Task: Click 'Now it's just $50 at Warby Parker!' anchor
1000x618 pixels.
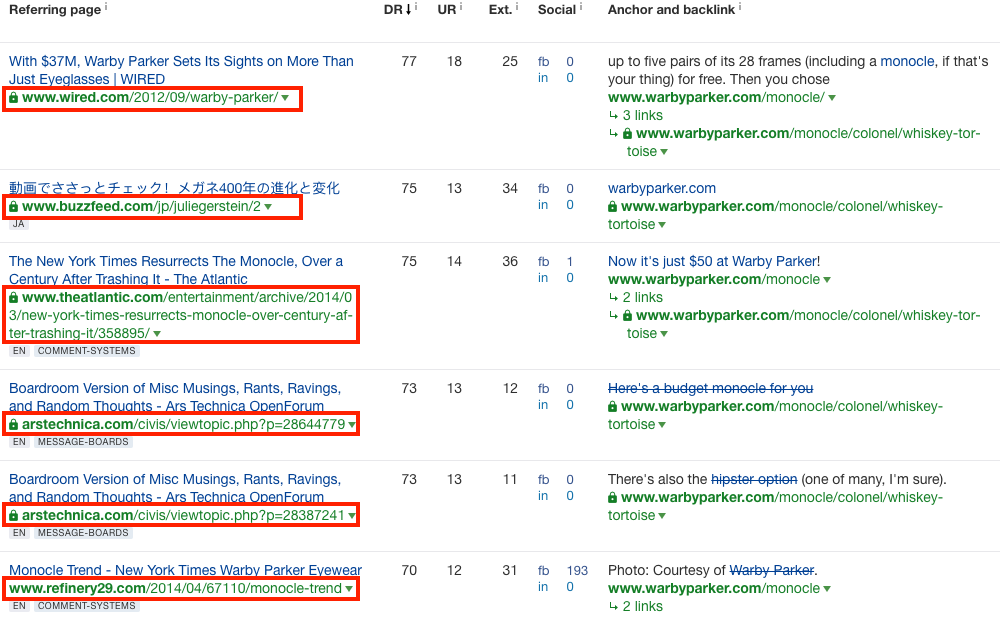Action: (714, 261)
